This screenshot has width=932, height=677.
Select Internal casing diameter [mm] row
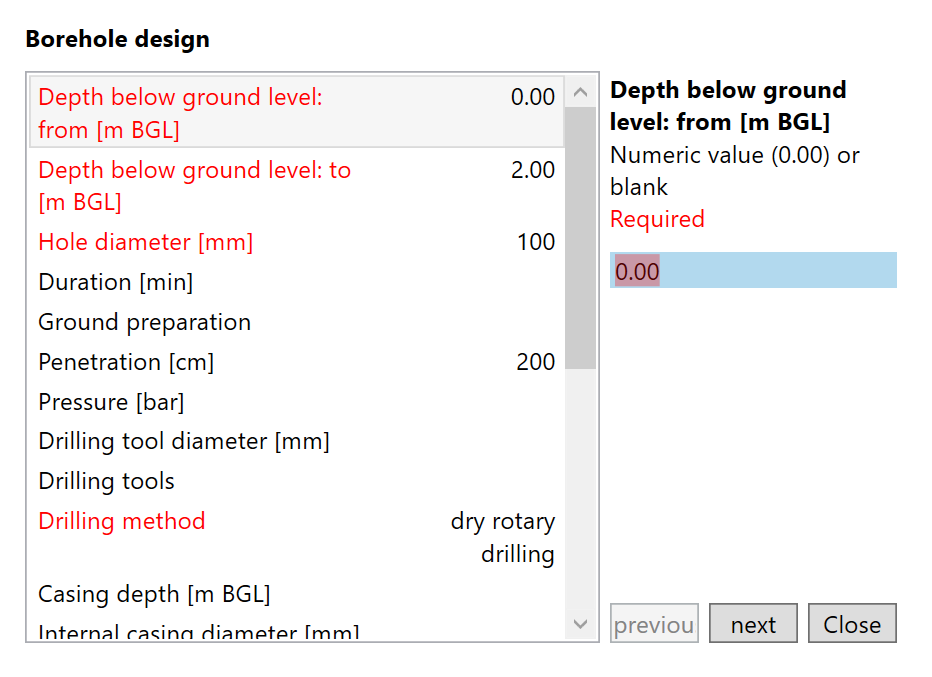[296, 632]
